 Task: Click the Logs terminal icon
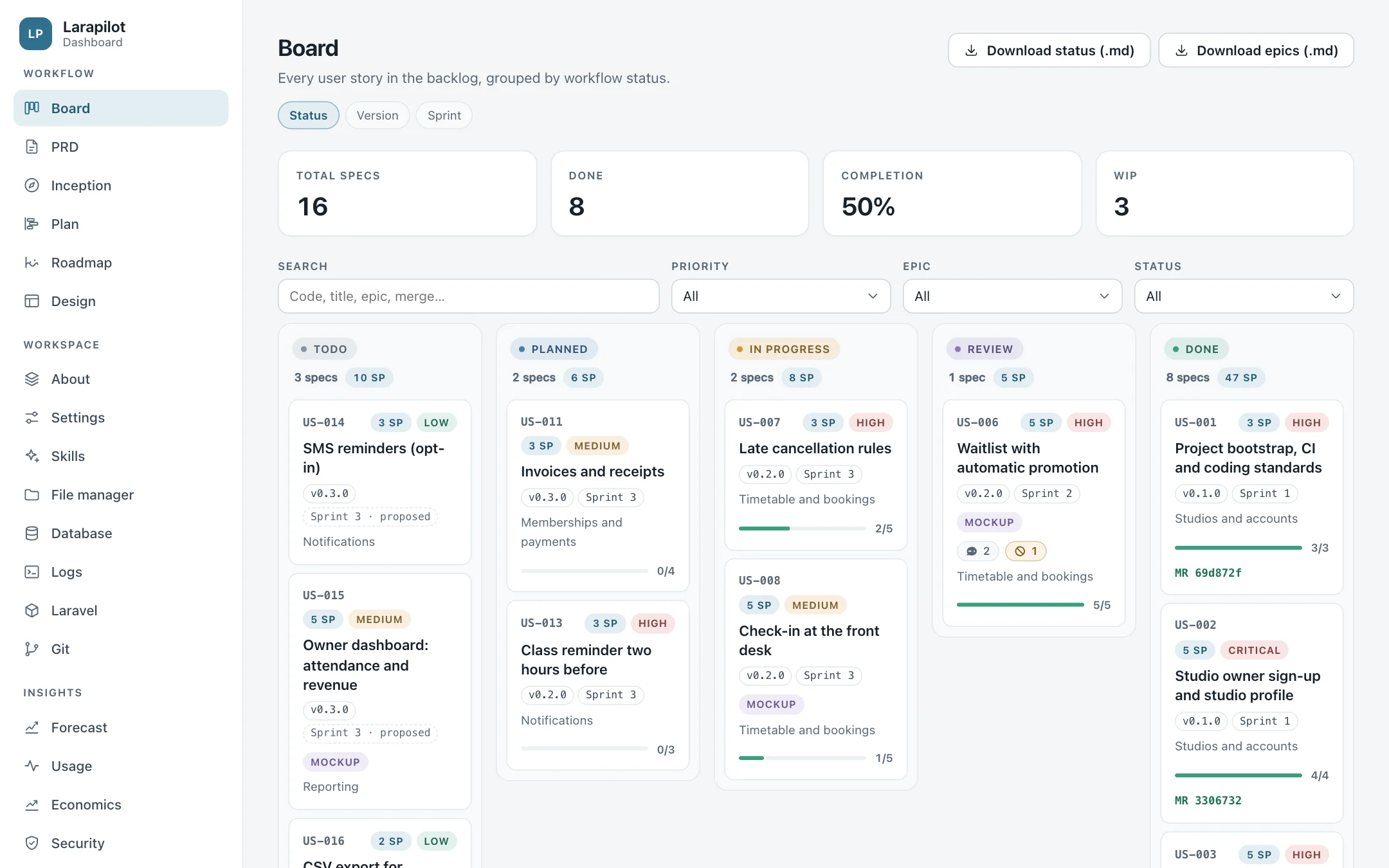[x=32, y=572]
